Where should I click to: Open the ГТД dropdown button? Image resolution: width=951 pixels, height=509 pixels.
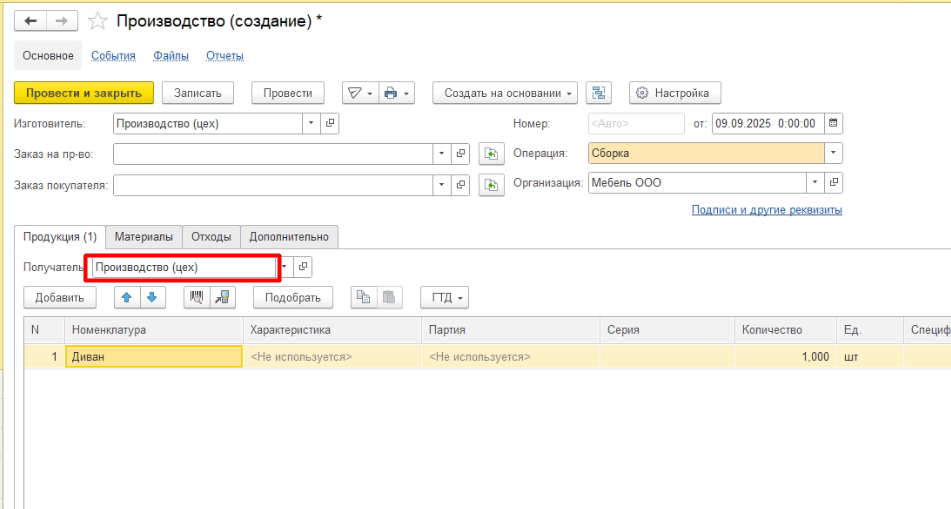445,297
